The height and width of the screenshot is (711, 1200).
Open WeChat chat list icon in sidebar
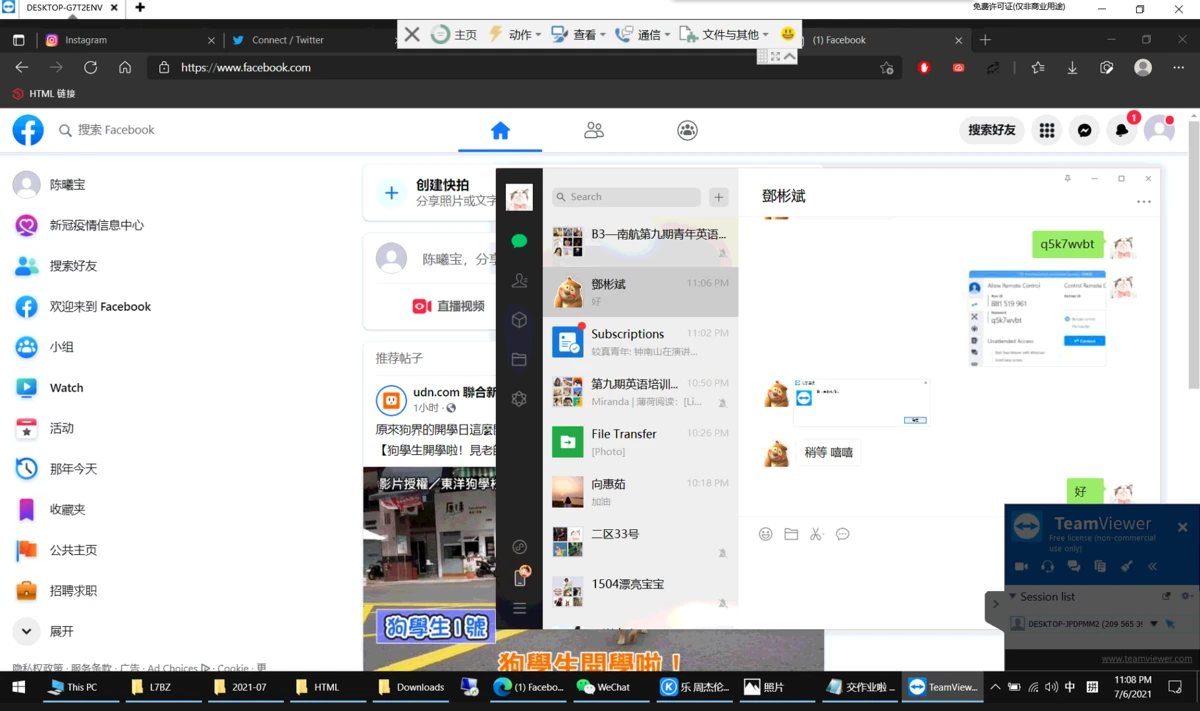(519, 240)
